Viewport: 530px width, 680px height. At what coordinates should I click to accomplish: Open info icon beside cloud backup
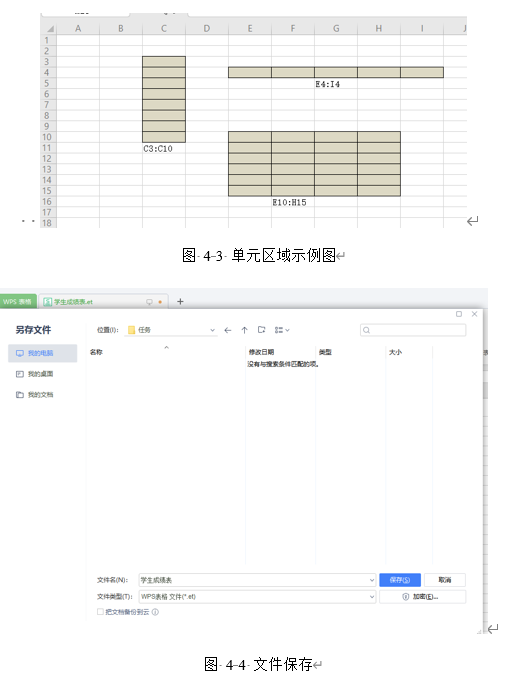155,612
